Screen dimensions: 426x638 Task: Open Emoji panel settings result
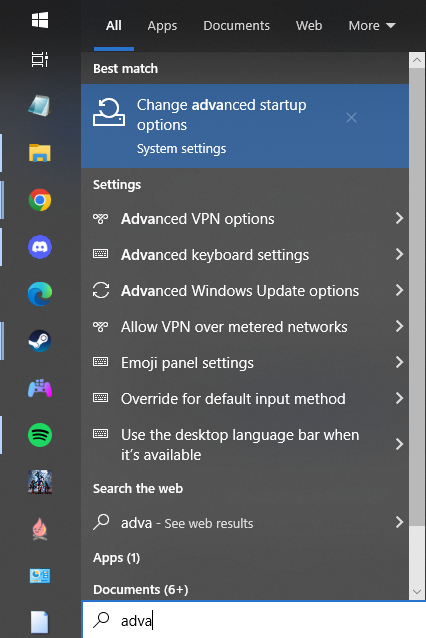(245, 362)
